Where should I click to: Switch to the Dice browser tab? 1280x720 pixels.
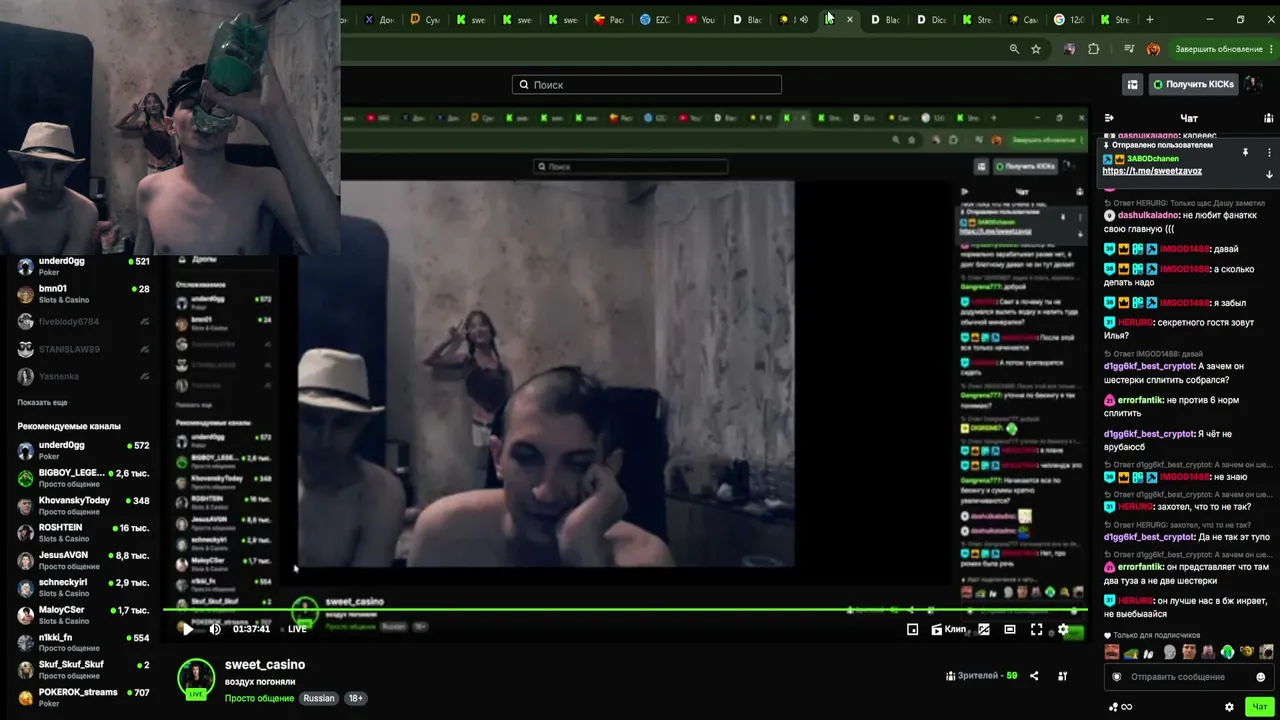pyautogui.click(x=931, y=19)
